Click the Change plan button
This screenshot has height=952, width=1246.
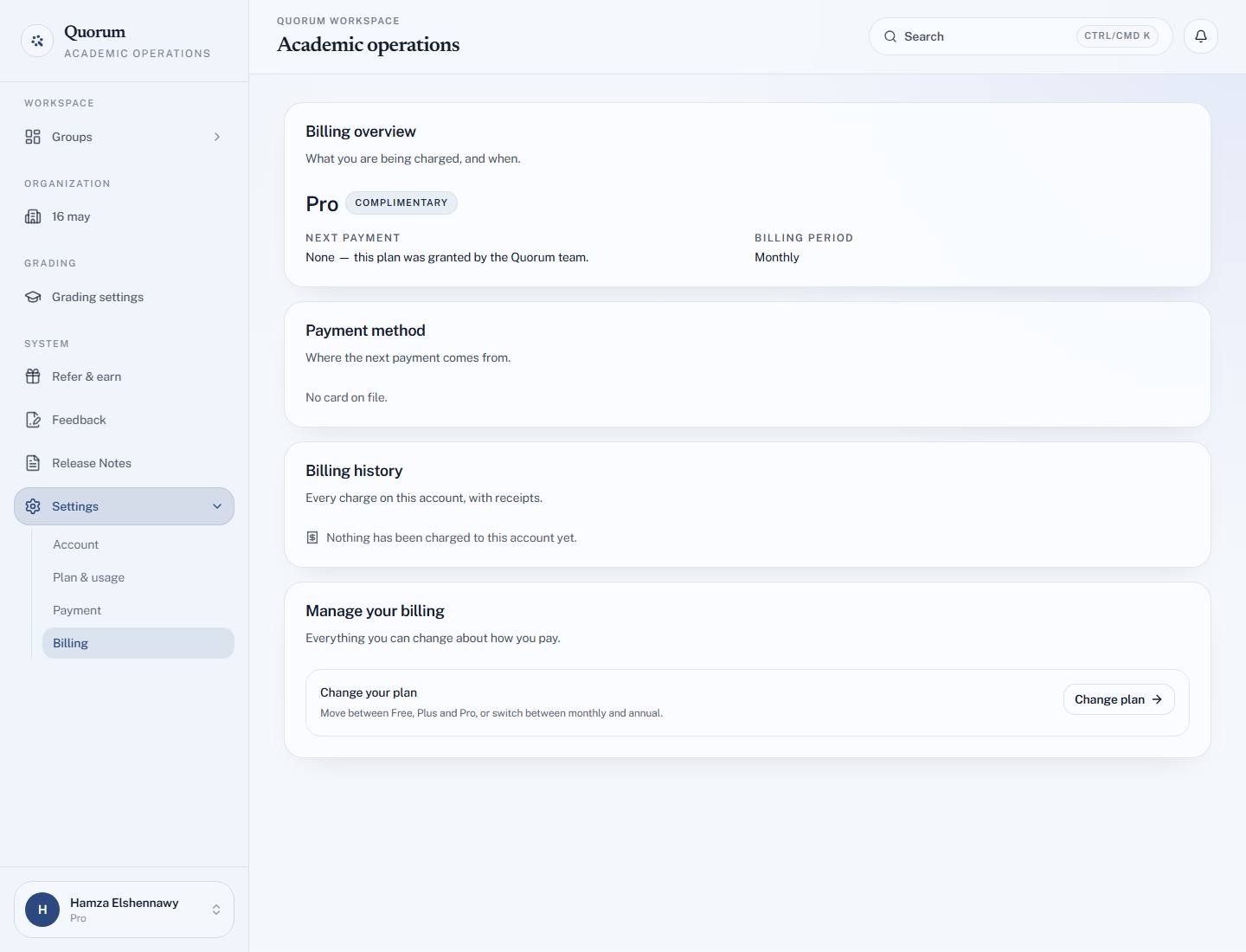point(1119,699)
